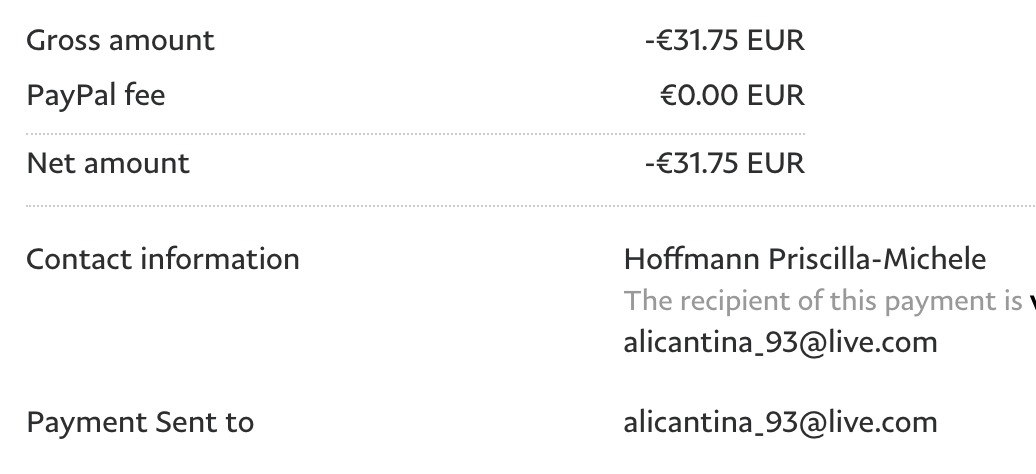
Task: Click the €0.00 PayPal fee value
Action: pos(702,96)
